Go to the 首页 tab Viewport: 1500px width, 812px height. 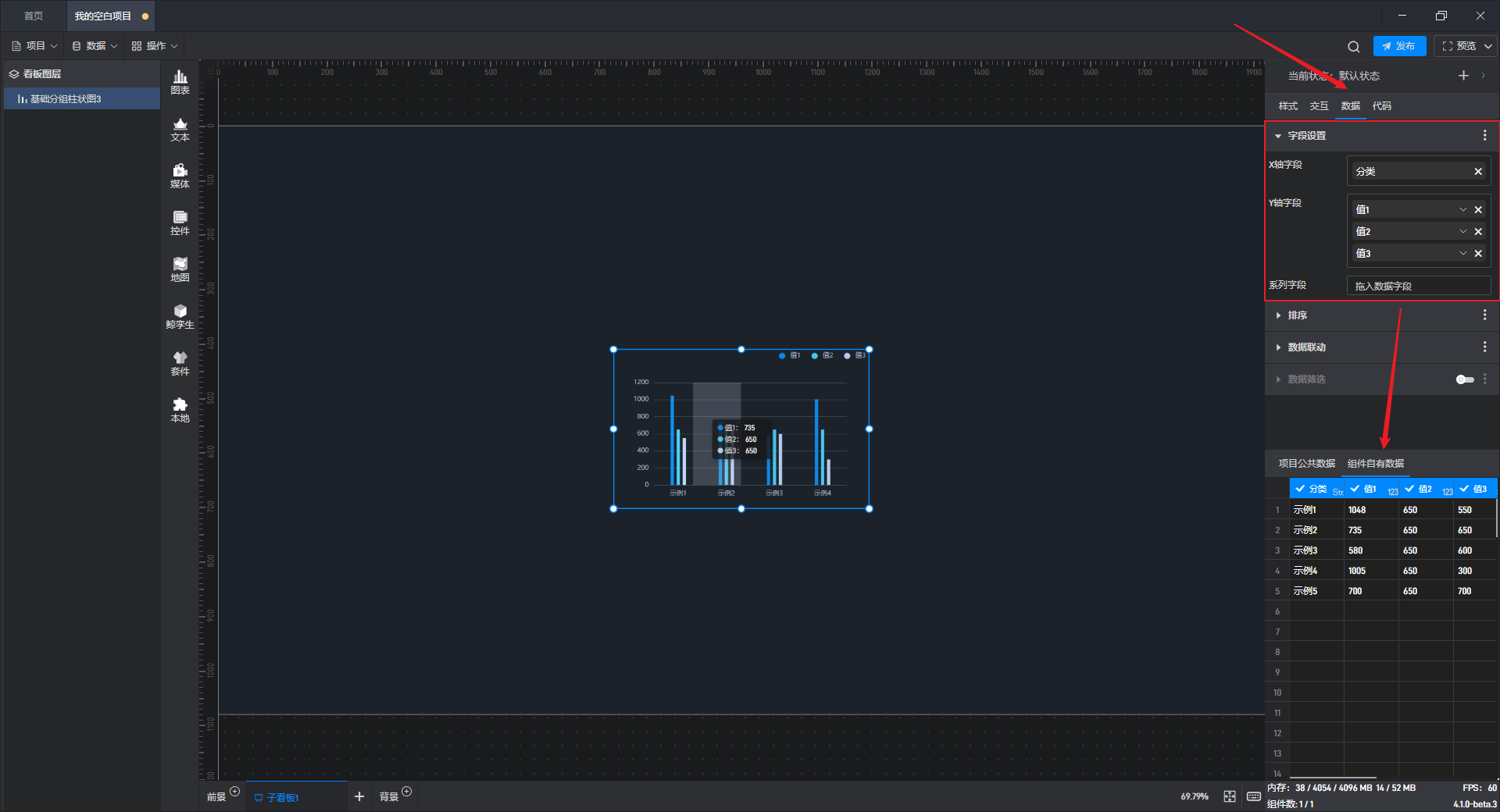click(34, 16)
